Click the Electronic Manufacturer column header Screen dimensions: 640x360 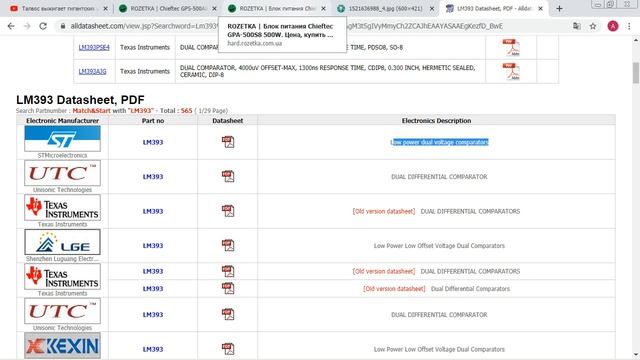coord(62,121)
